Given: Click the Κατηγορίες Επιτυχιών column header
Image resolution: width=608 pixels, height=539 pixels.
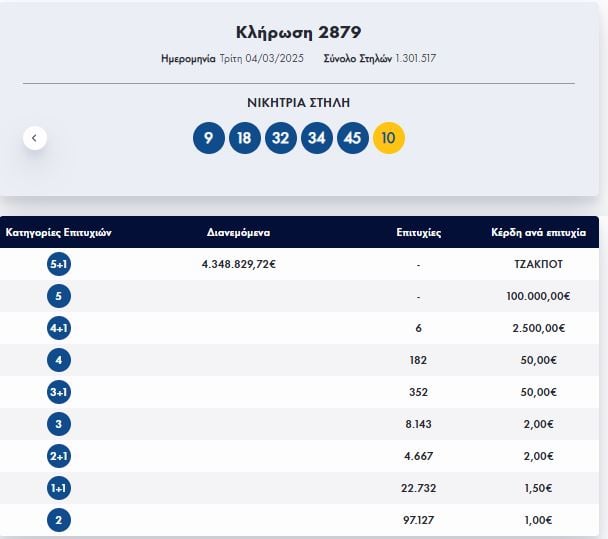Looking at the screenshot, I should (x=58, y=232).
